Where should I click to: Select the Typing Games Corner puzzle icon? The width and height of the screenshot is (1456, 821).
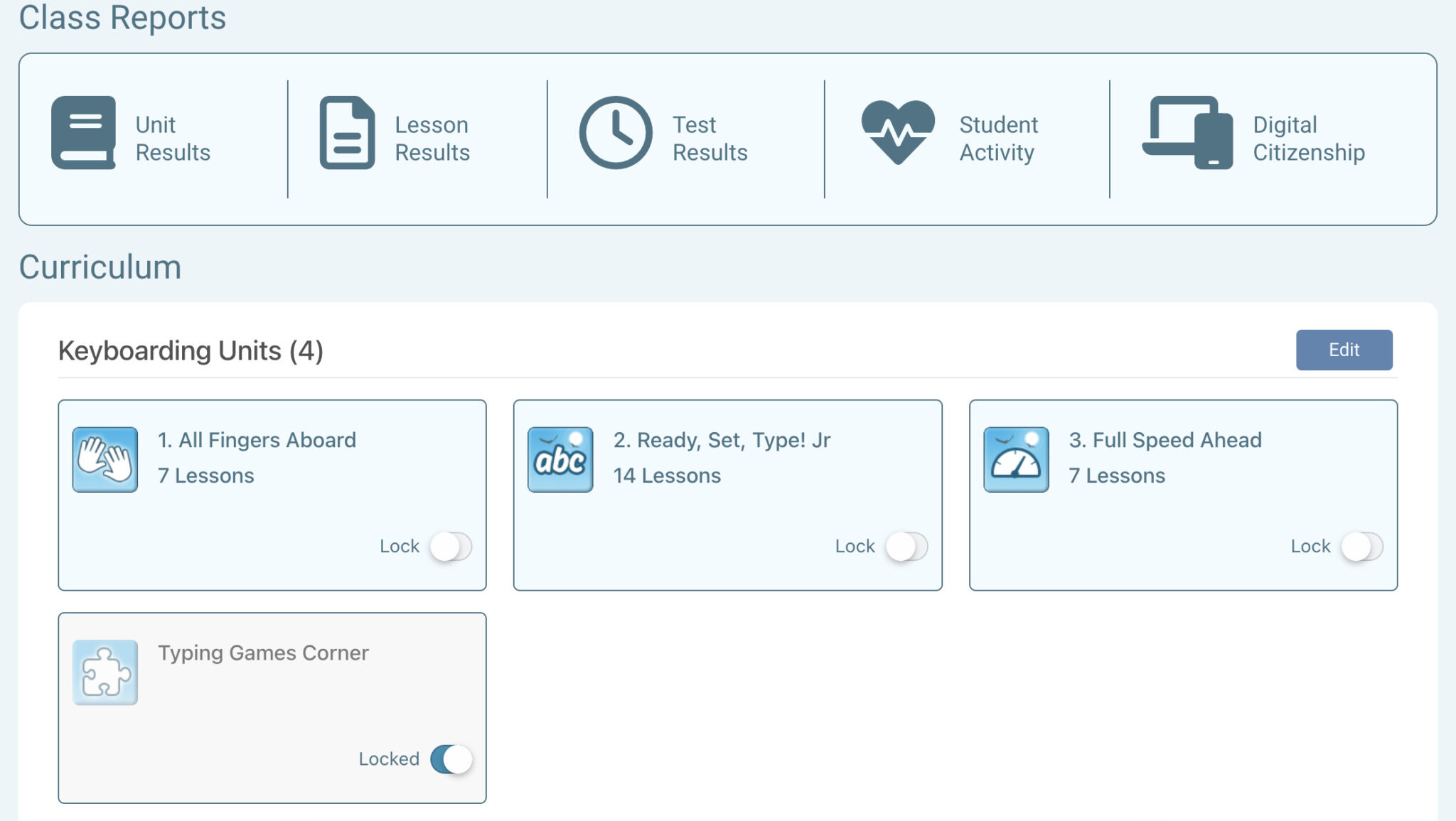click(105, 672)
